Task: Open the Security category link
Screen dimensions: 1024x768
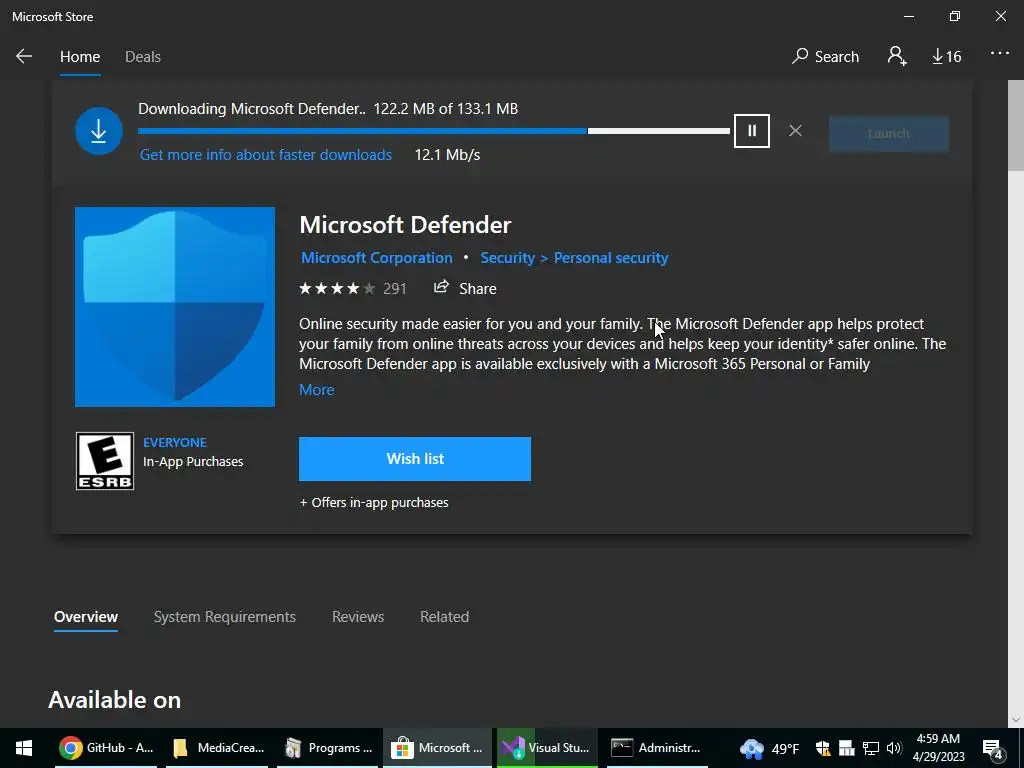Action: [x=507, y=258]
